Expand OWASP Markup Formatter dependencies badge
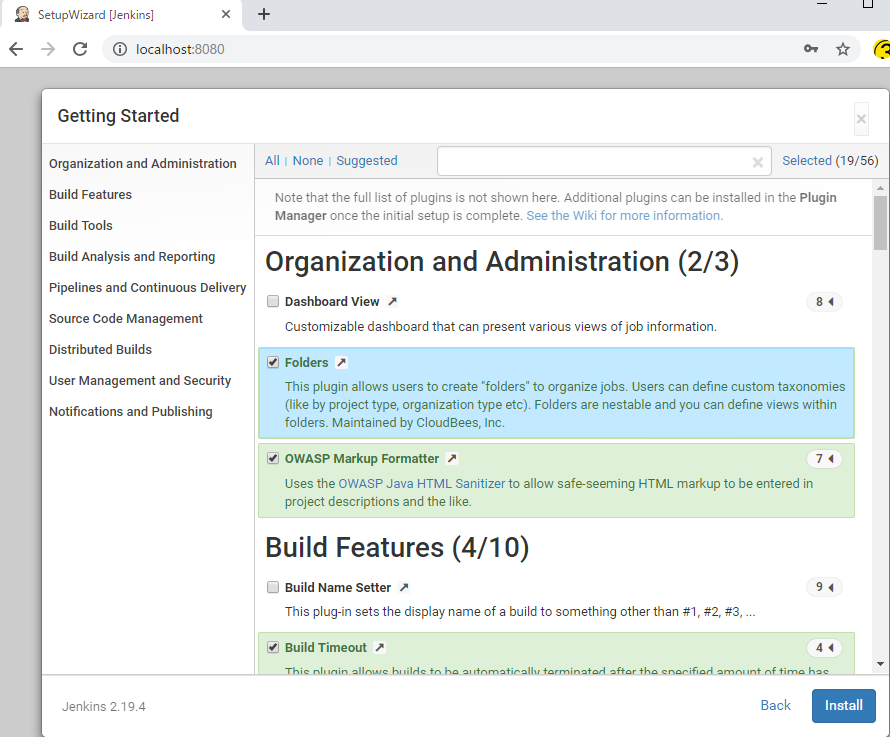The width and height of the screenshot is (890, 737). pos(824,459)
